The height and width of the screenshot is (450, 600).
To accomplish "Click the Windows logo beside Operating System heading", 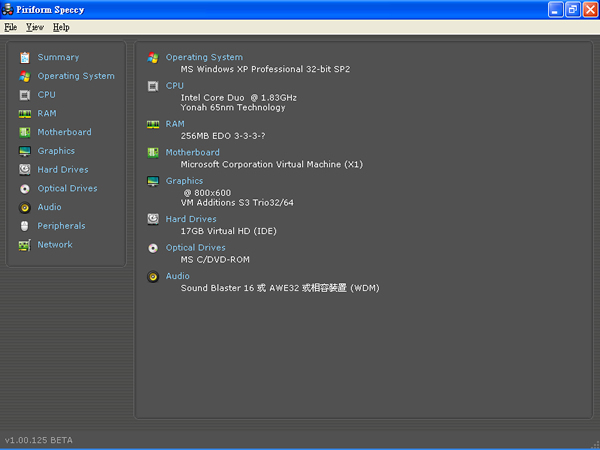I will point(153,58).
